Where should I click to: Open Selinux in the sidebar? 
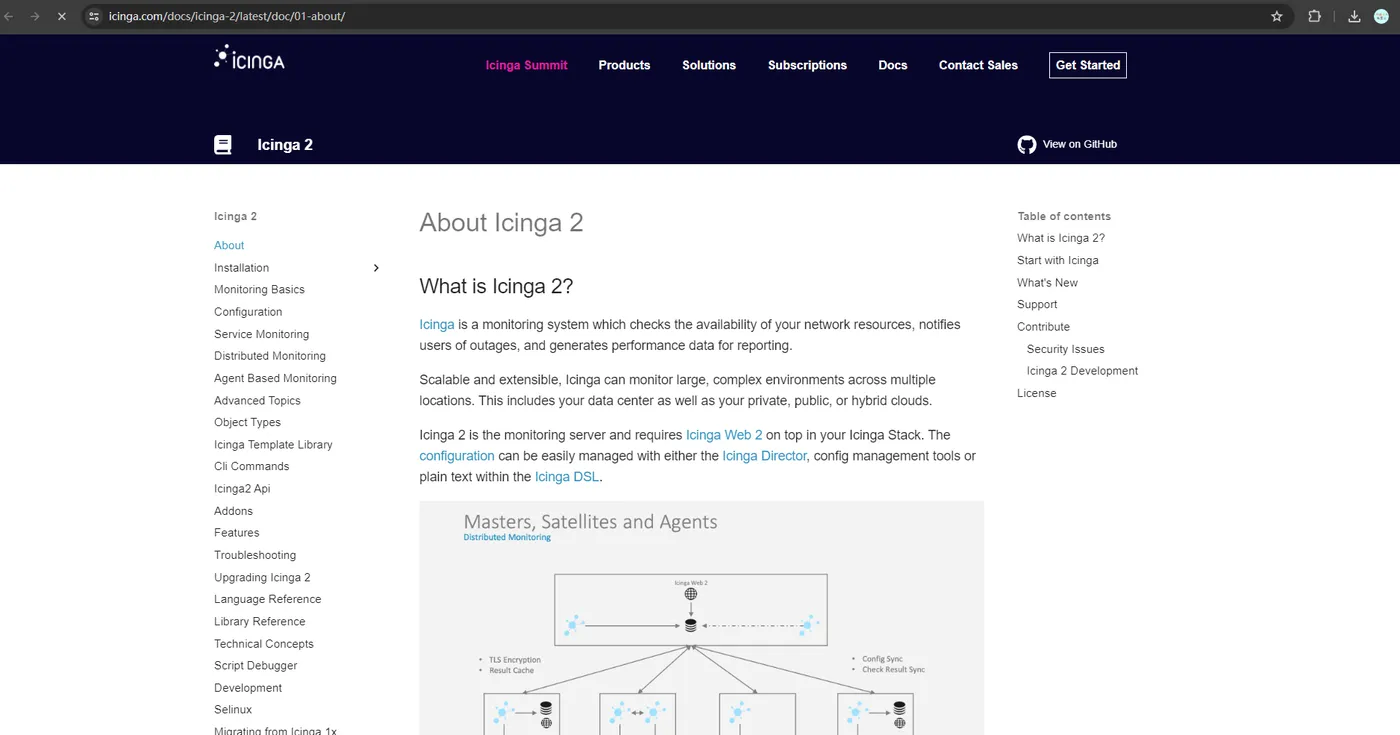click(233, 710)
